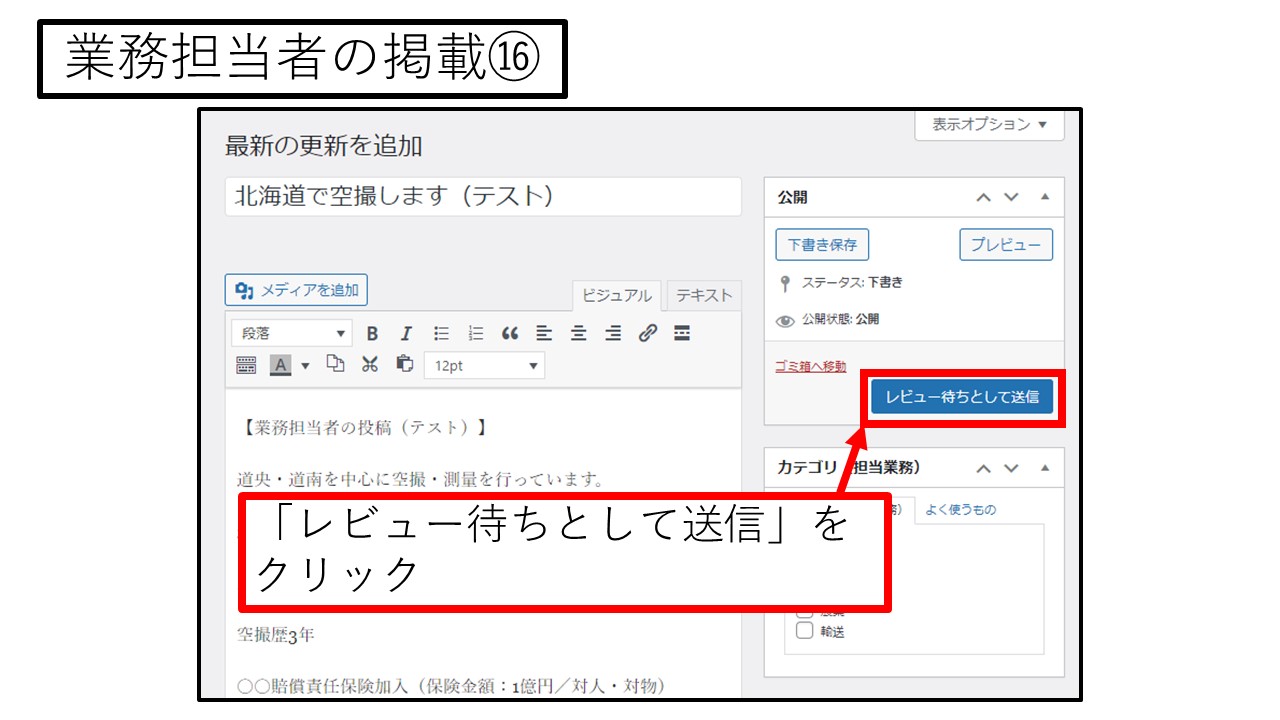The width and height of the screenshot is (1280, 720).
Task: Switch to the ビジュアル editor tab
Action: [616, 296]
